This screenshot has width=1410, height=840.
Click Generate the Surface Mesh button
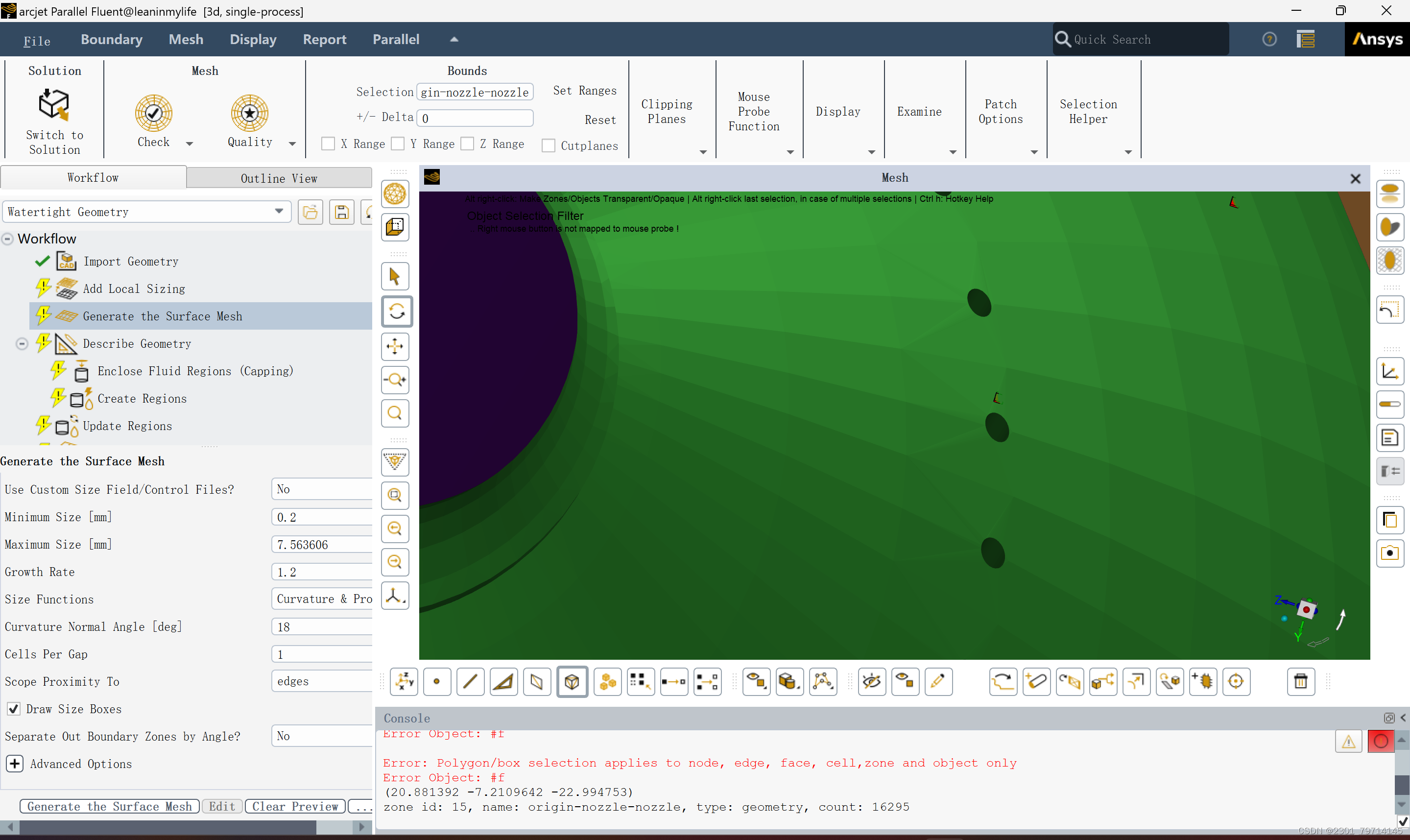tap(109, 807)
